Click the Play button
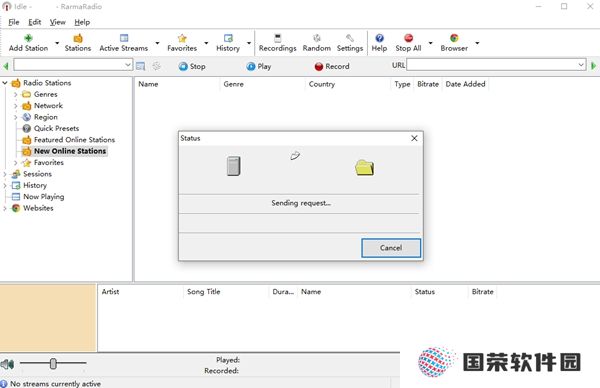This screenshot has height=388, width=600. click(x=259, y=66)
